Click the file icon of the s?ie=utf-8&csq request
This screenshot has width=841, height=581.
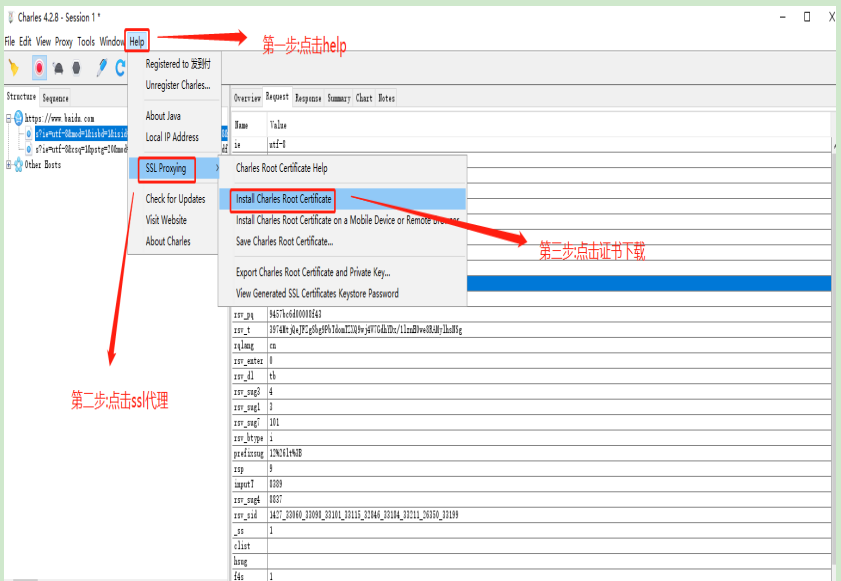tap(28, 149)
